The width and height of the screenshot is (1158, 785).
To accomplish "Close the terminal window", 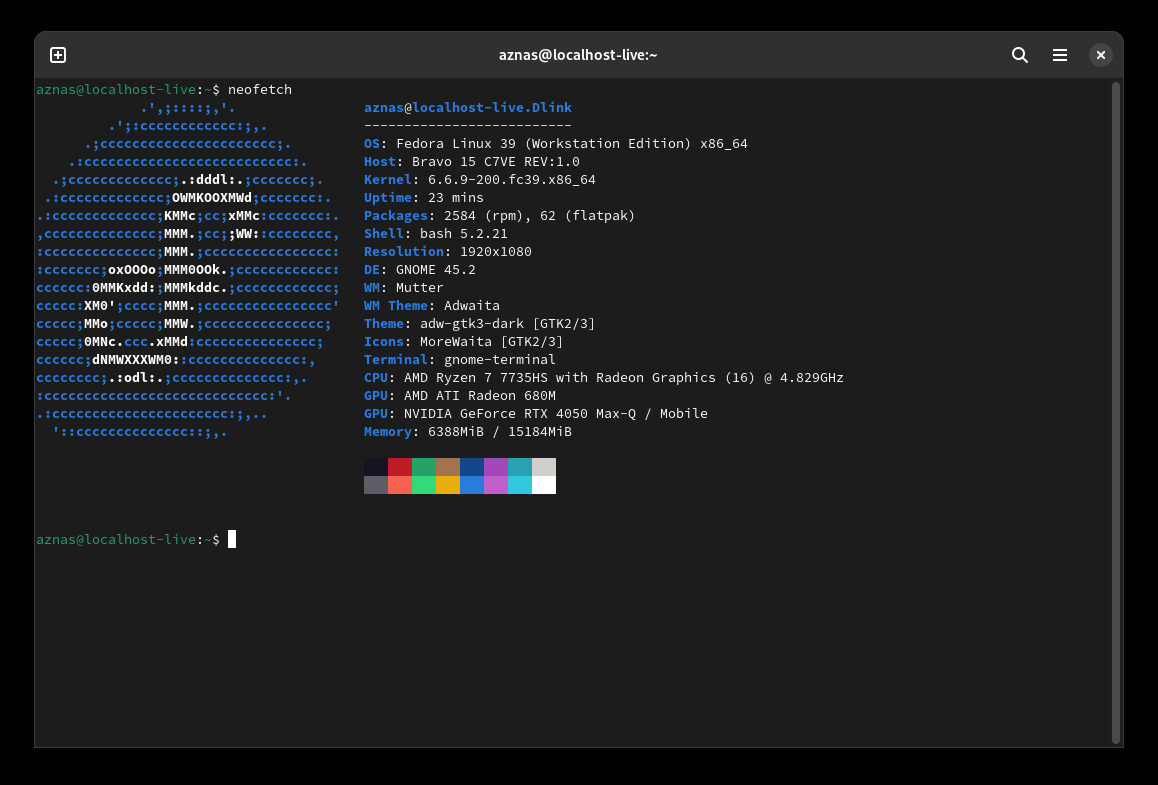I will coord(1100,55).
